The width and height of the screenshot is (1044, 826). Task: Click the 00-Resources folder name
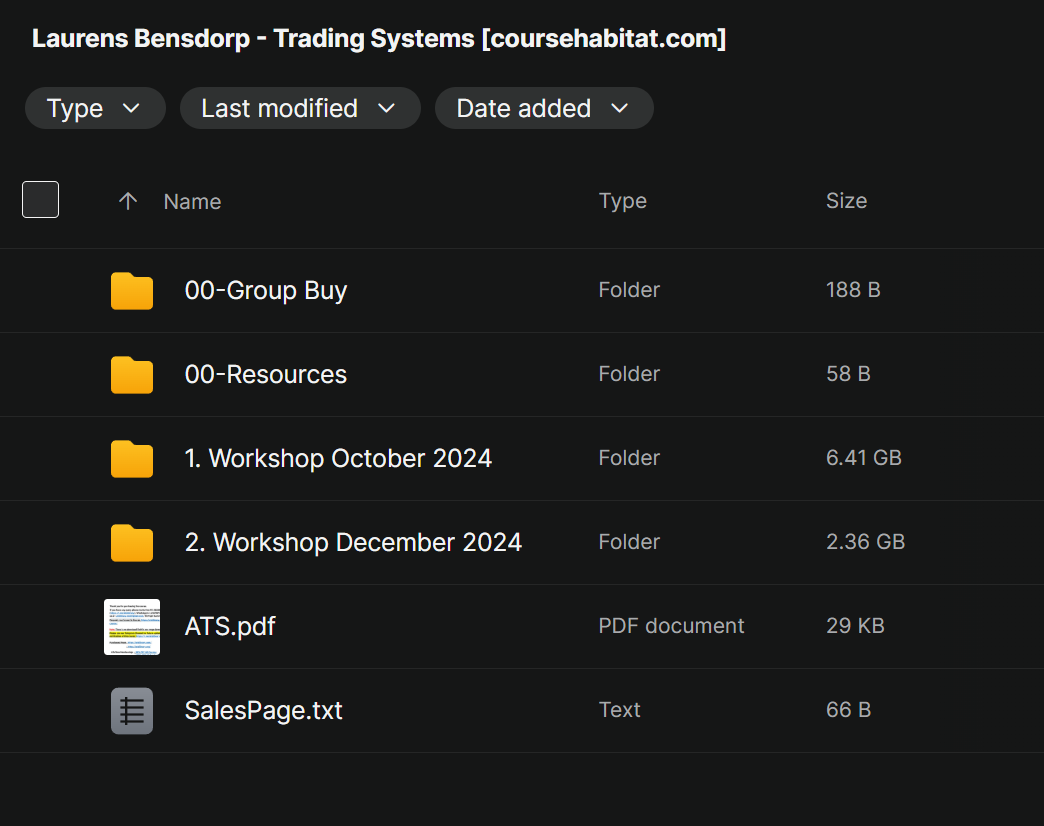coord(266,375)
